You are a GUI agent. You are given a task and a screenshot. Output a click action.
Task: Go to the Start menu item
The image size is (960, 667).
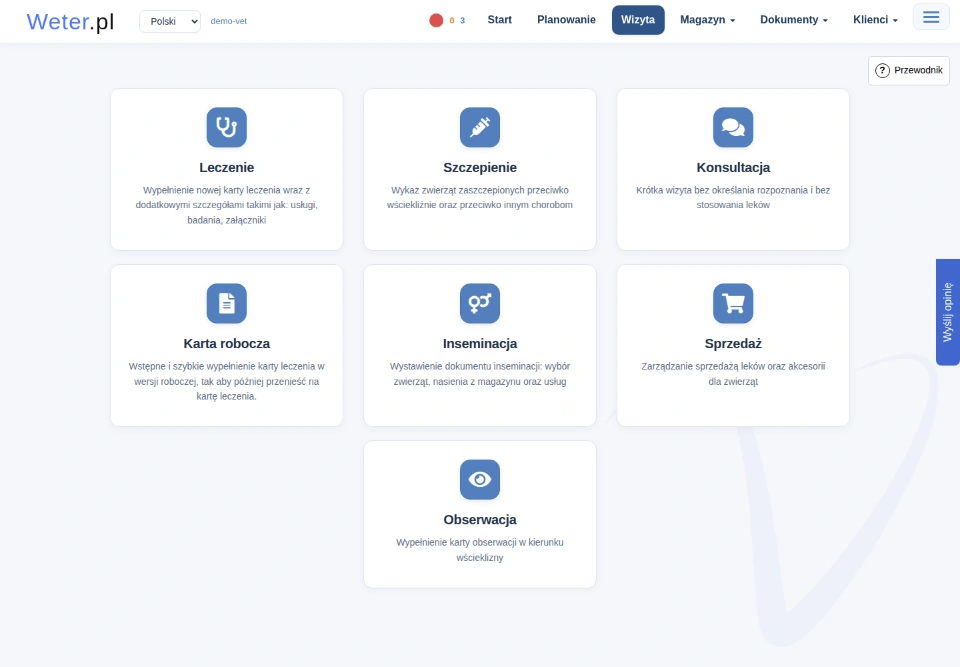point(500,20)
